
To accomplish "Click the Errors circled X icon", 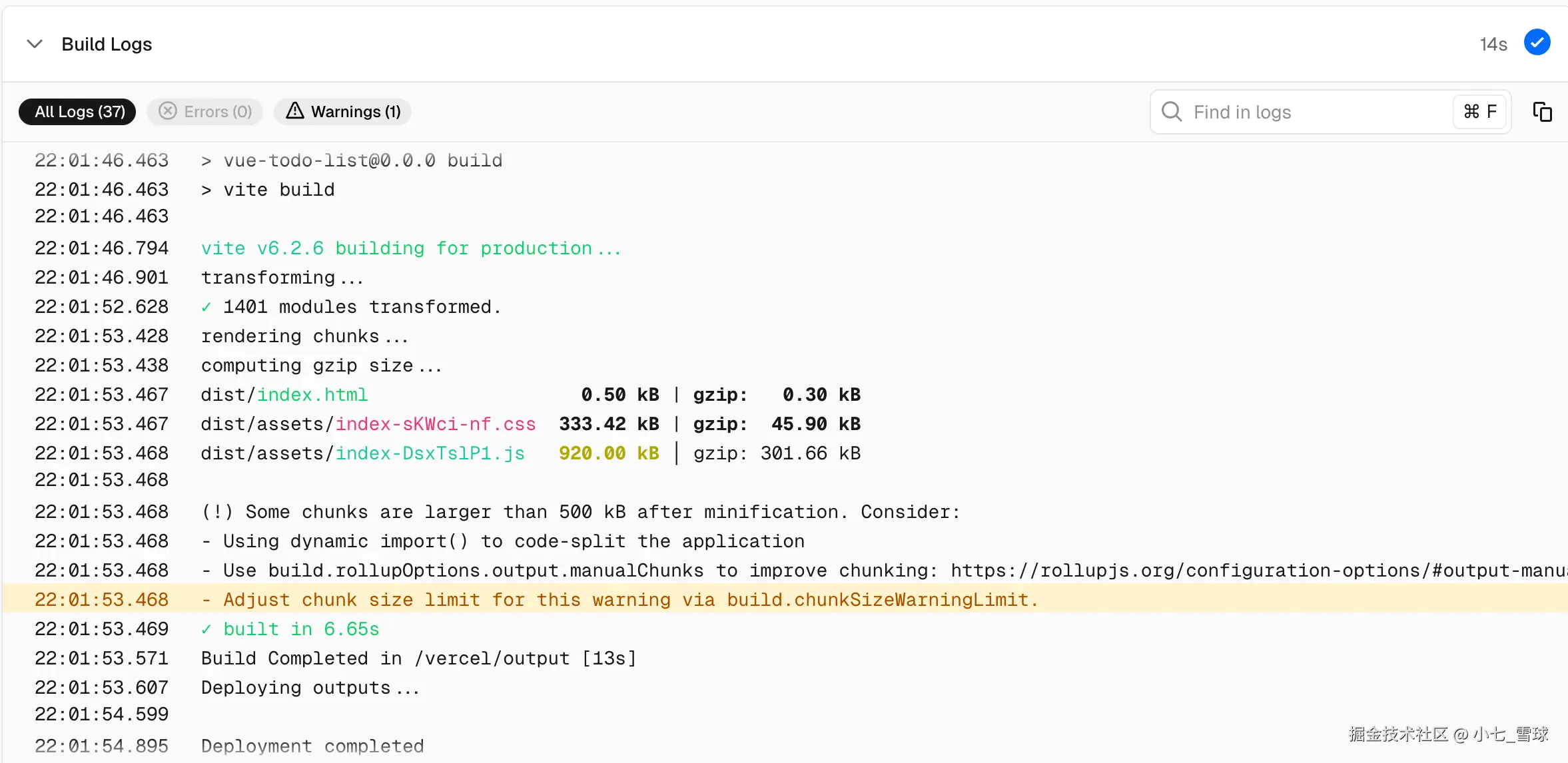I will click(168, 111).
